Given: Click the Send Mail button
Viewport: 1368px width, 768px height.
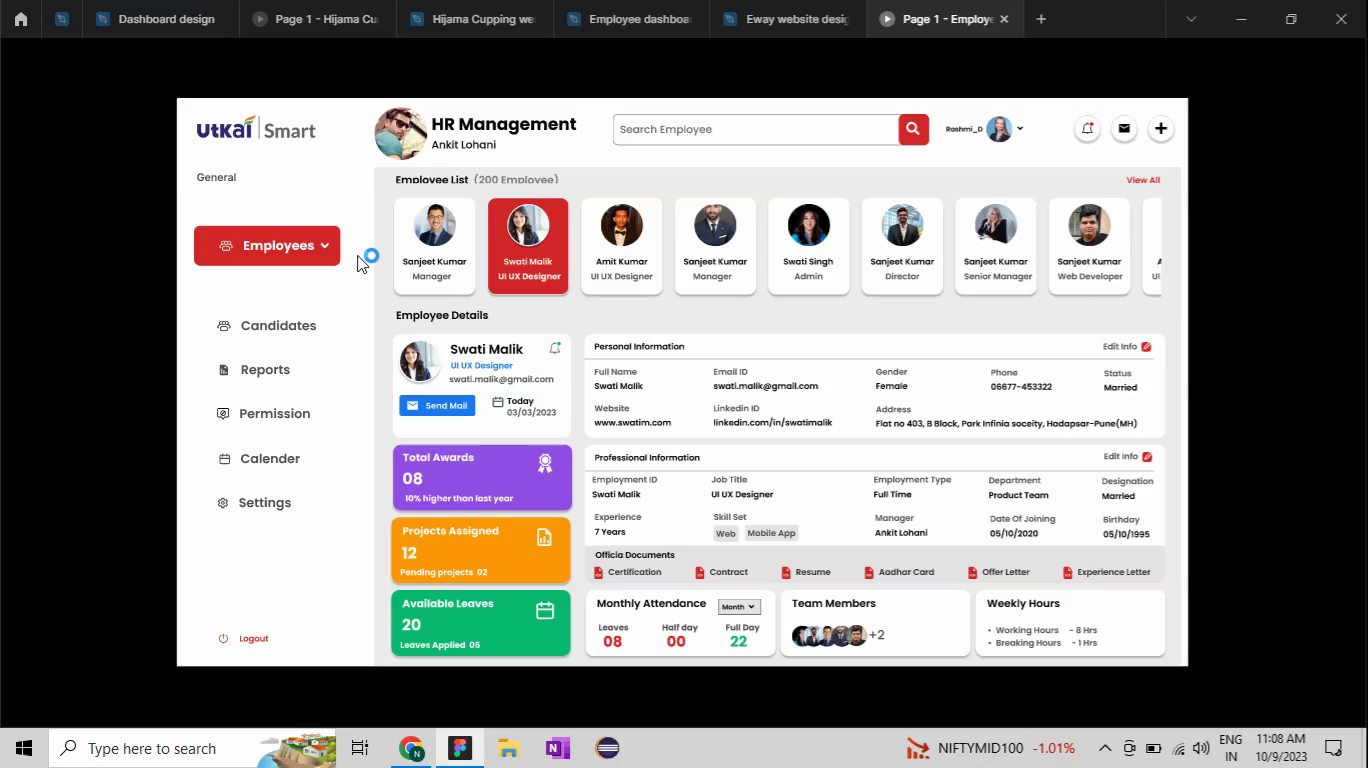Looking at the screenshot, I should tap(437, 405).
